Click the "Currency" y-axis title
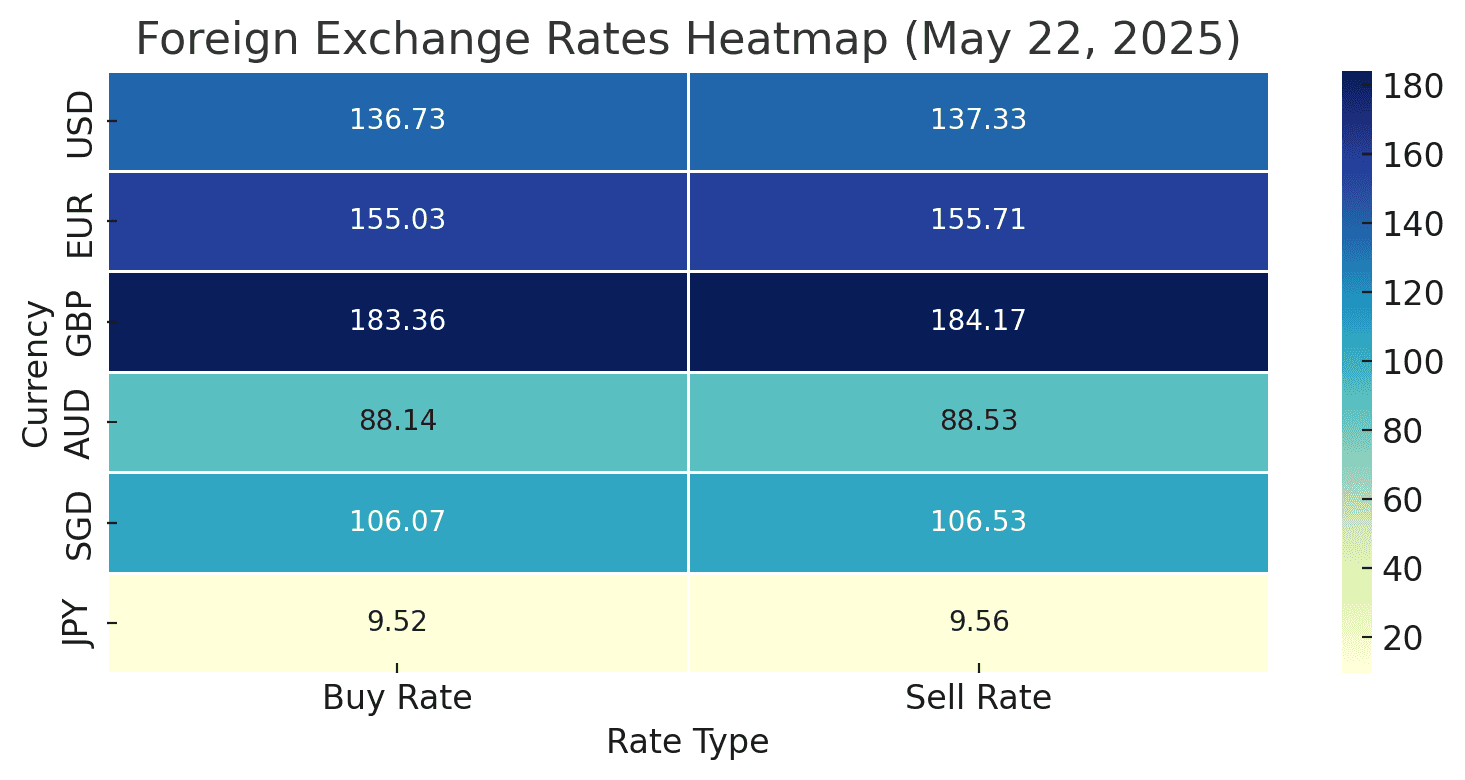1465x780 pixels. pos(36,372)
